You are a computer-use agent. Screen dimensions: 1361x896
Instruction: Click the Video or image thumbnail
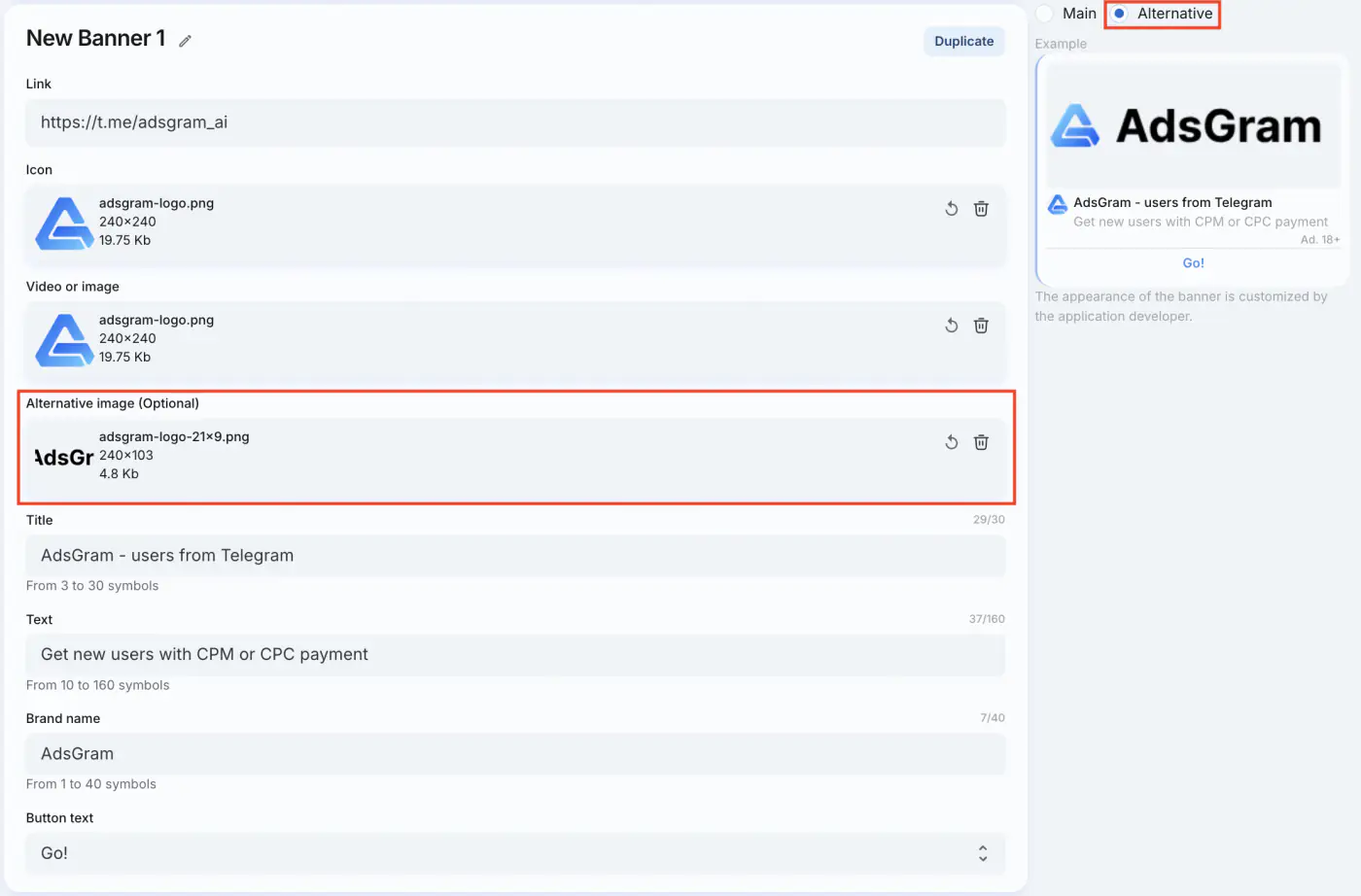[64, 339]
